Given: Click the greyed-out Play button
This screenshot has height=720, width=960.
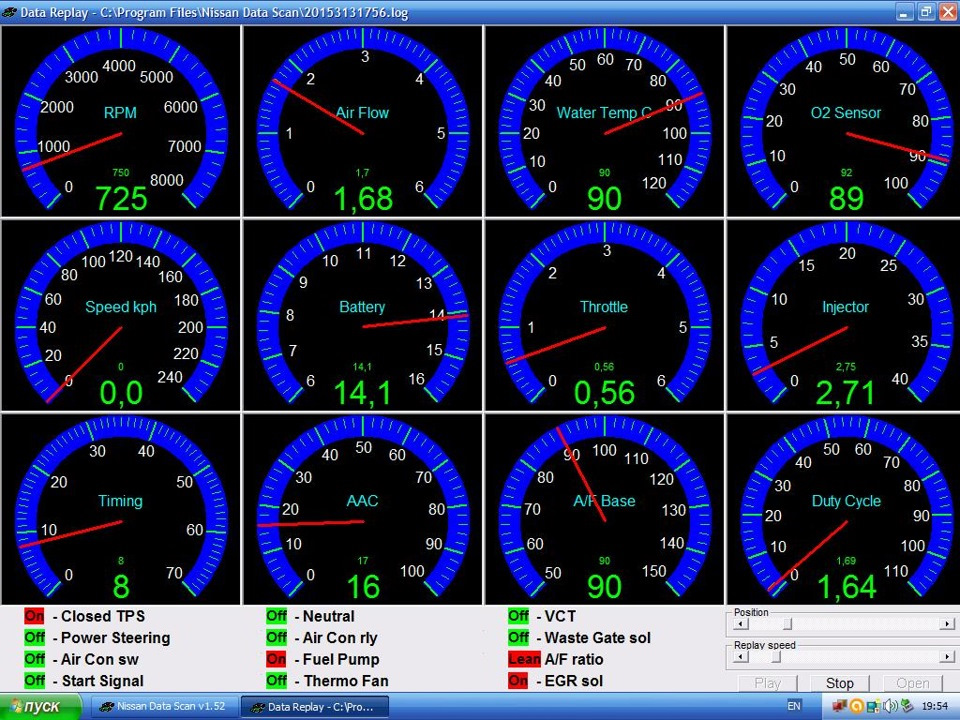Looking at the screenshot, I should coord(768,683).
